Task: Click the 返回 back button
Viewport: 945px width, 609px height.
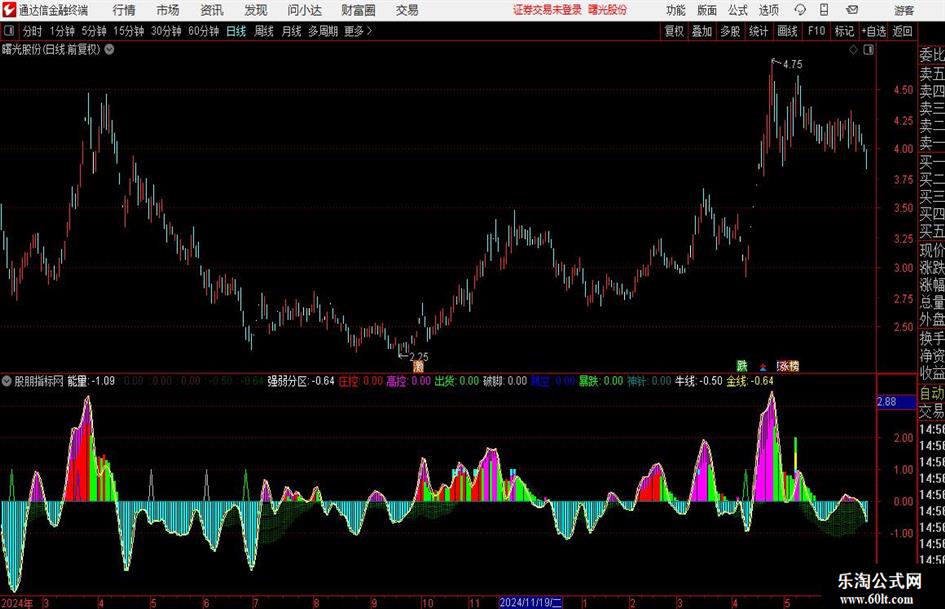Action: click(902, 31)
